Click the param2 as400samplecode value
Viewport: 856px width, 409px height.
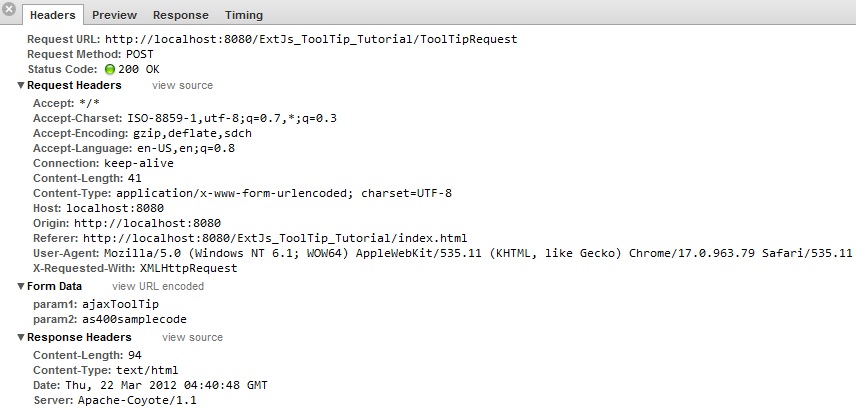click(x=134, y=319)
